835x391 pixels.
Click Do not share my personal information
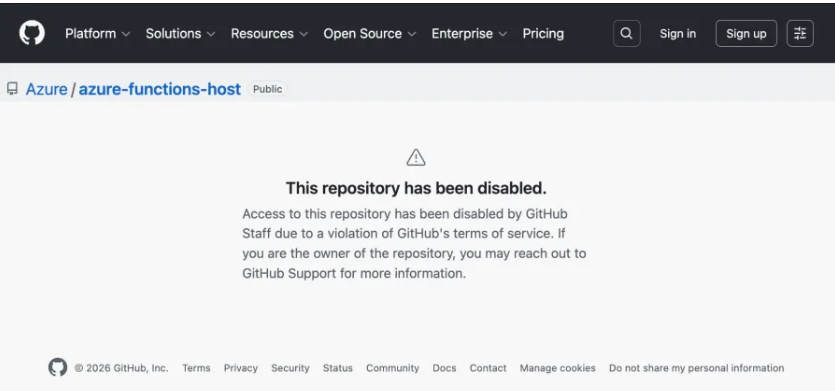click(x=697, y=368)
